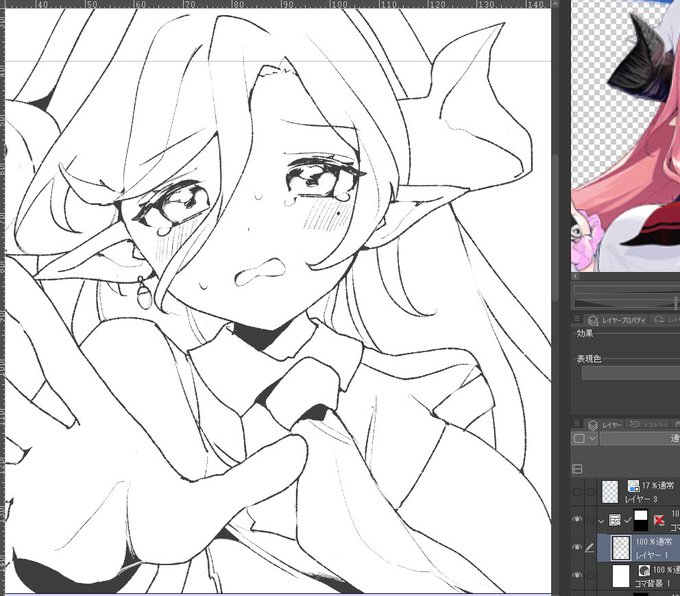Show the hidden レイヤー 3 layer
This screenshot has width=680, height=596.
coord(577,492)
